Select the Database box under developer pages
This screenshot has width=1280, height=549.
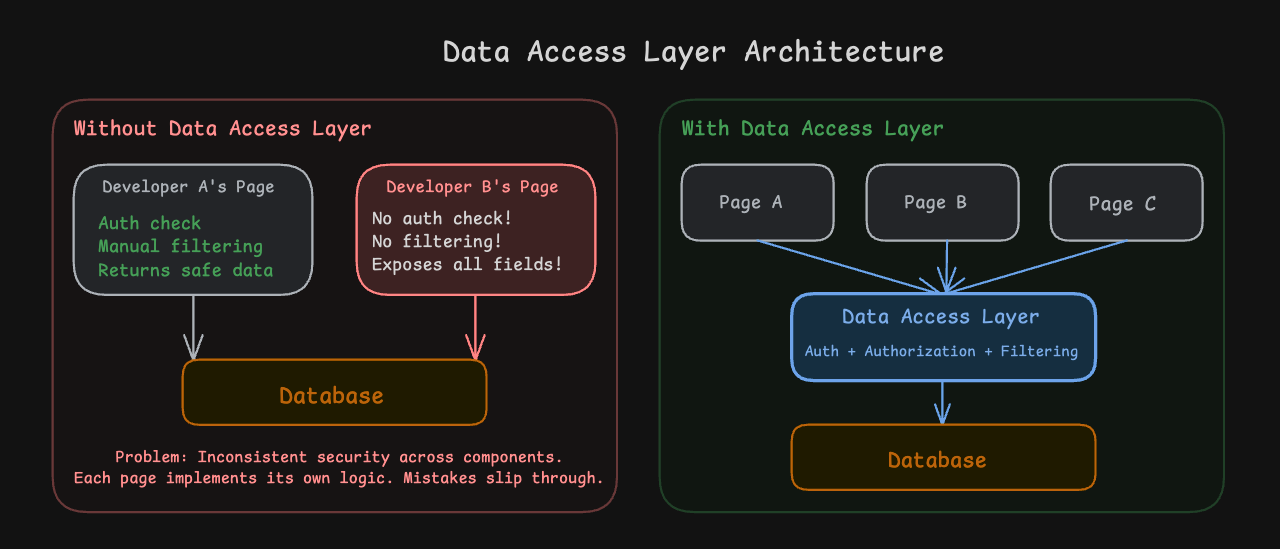tap(334, 392)
